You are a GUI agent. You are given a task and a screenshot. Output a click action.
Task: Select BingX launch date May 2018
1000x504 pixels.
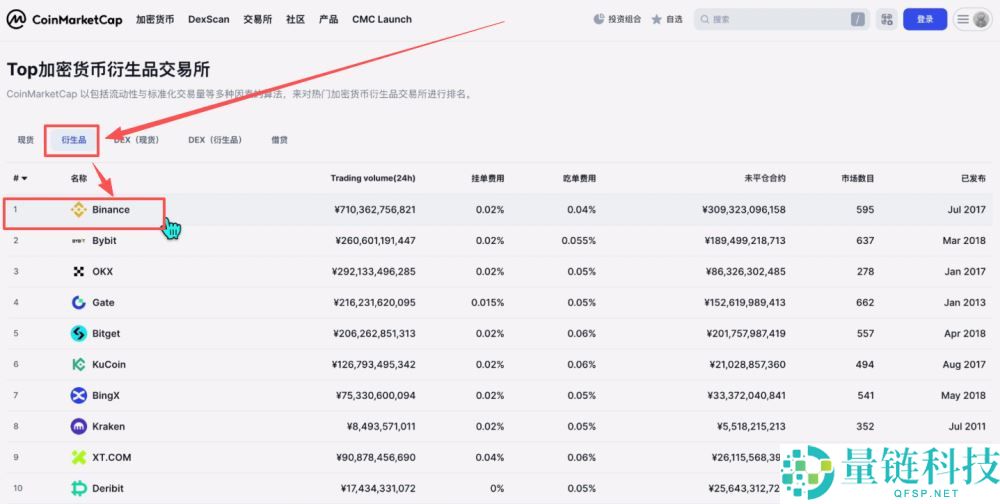coord(964,396)
